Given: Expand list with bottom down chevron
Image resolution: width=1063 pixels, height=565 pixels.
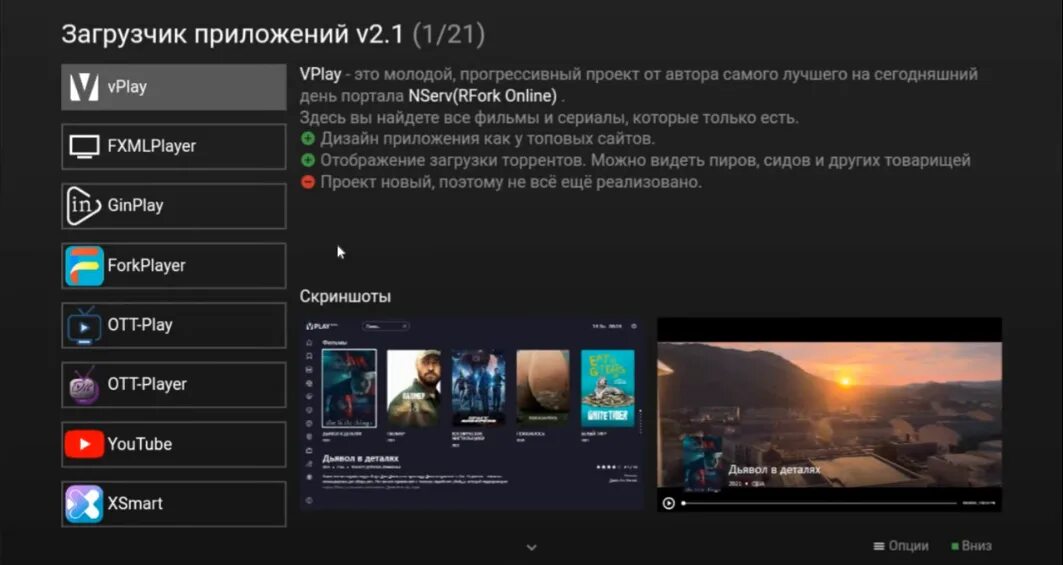Looking at the screenshot, I should point(532,547).
